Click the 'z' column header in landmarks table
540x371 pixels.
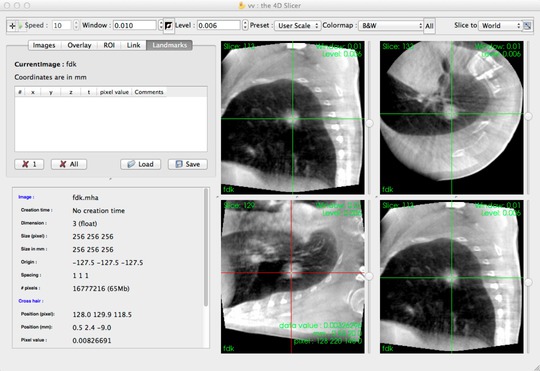tap(71, 92)
